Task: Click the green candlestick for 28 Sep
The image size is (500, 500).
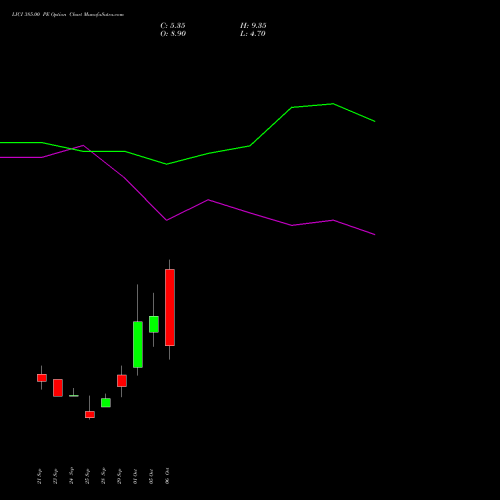Action: [106, 402]
